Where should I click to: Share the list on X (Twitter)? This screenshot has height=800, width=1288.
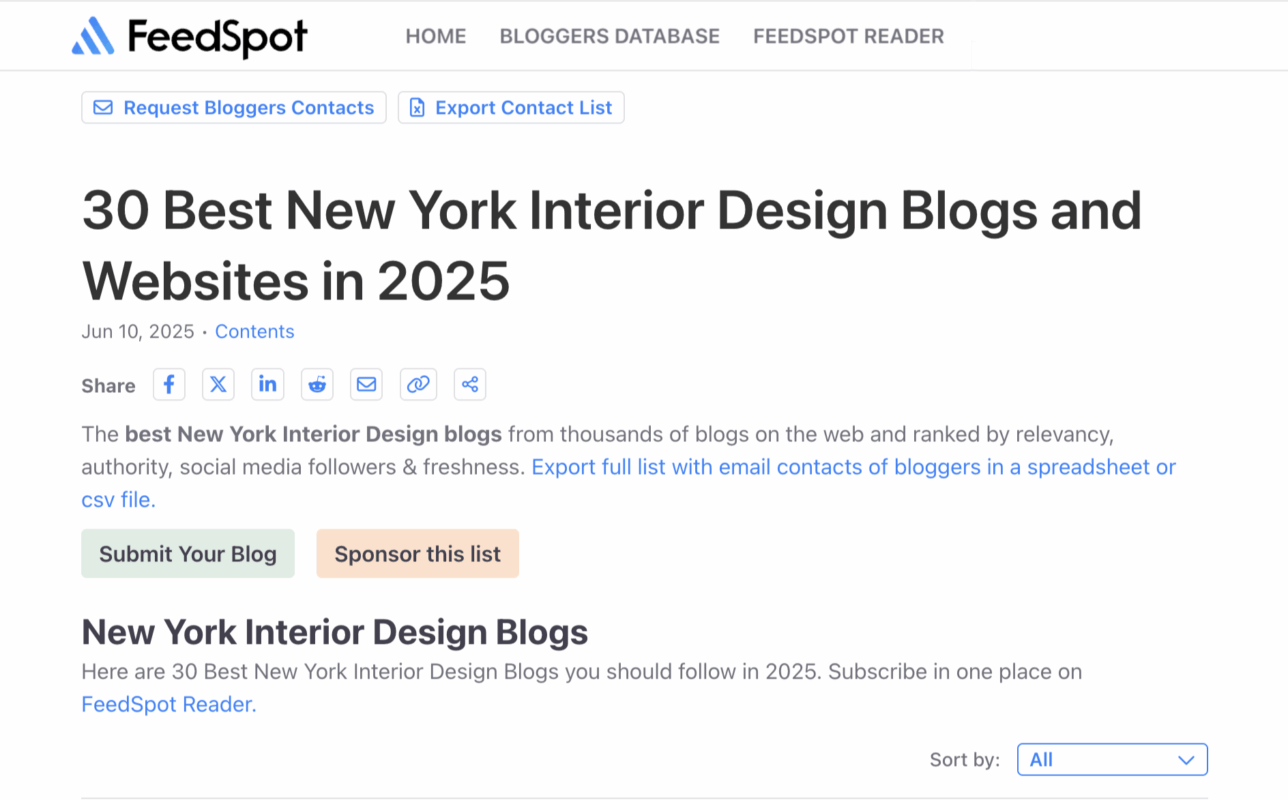pos(218,385)
